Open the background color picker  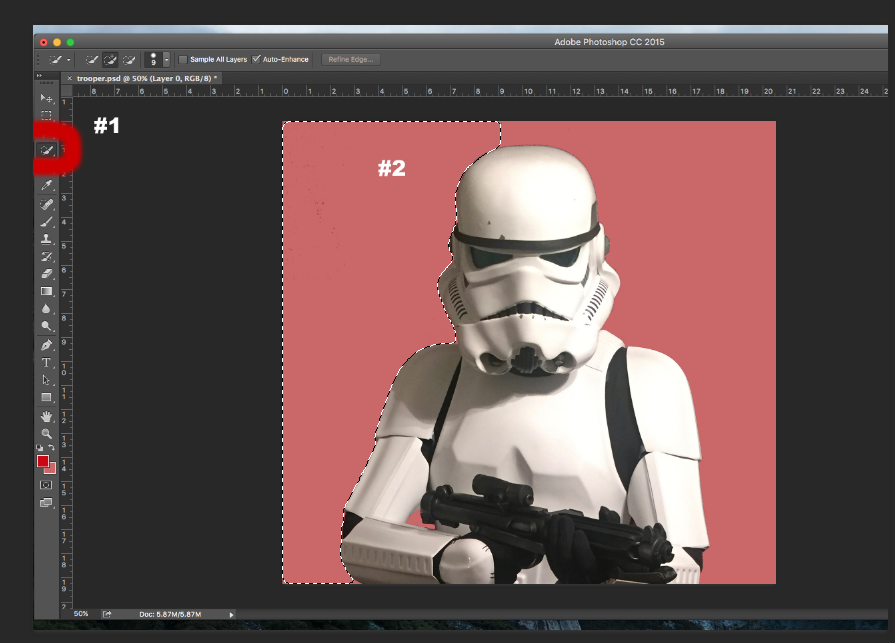point(52,469)
